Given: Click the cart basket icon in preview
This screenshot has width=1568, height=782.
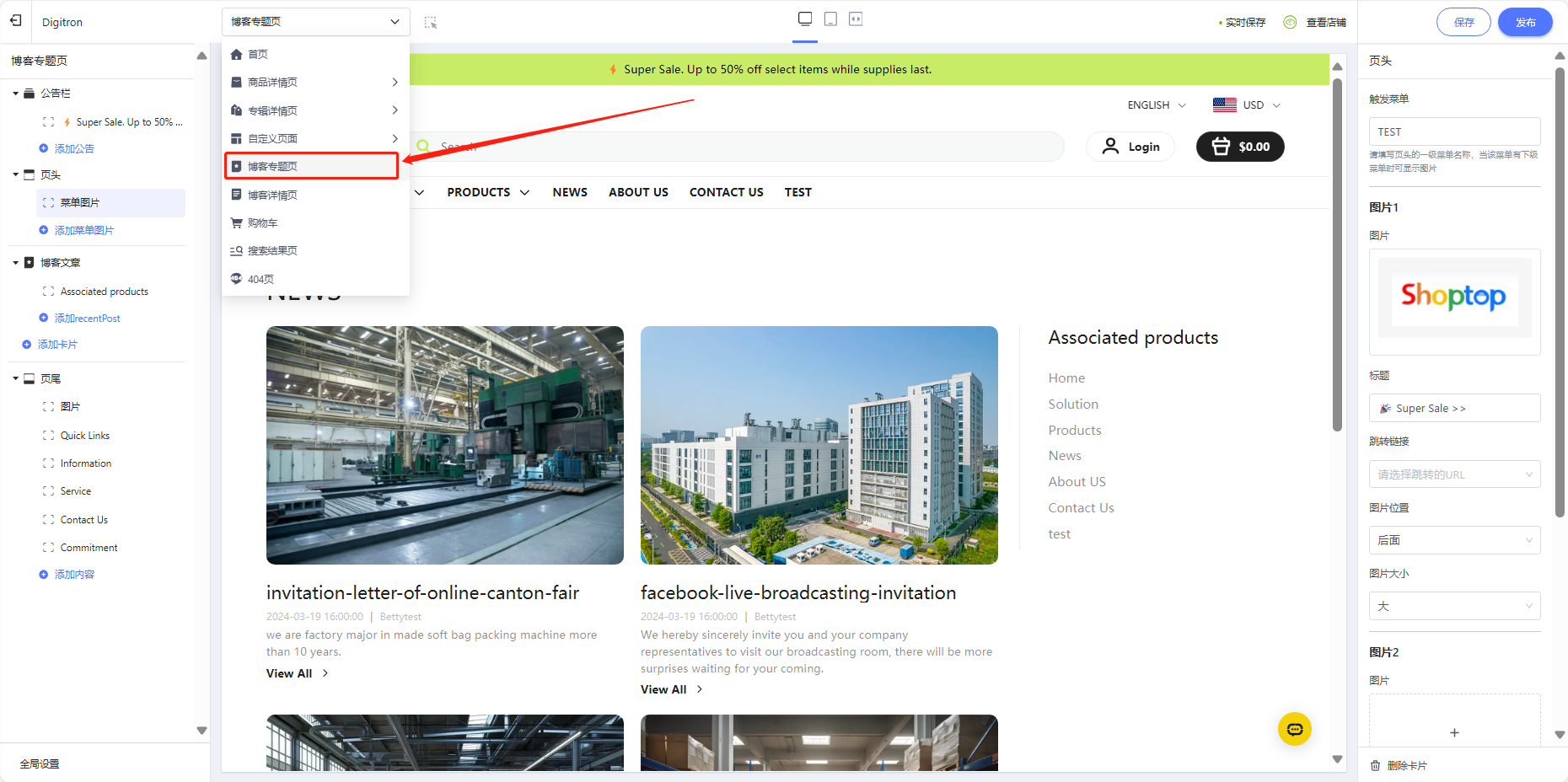Looking at the screenshot, I should 1221,147.
